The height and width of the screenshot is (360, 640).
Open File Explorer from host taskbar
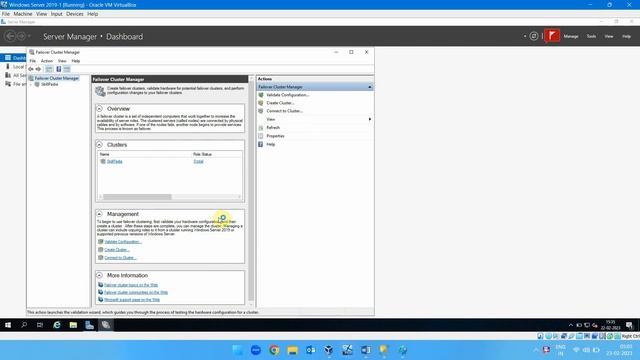(292, 350)
